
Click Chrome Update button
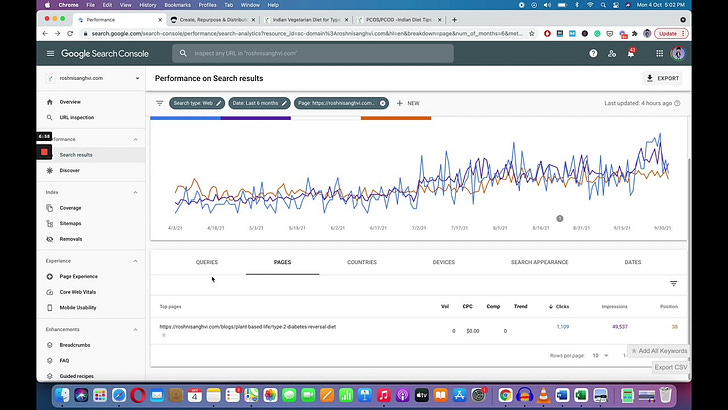pos(670,33)
